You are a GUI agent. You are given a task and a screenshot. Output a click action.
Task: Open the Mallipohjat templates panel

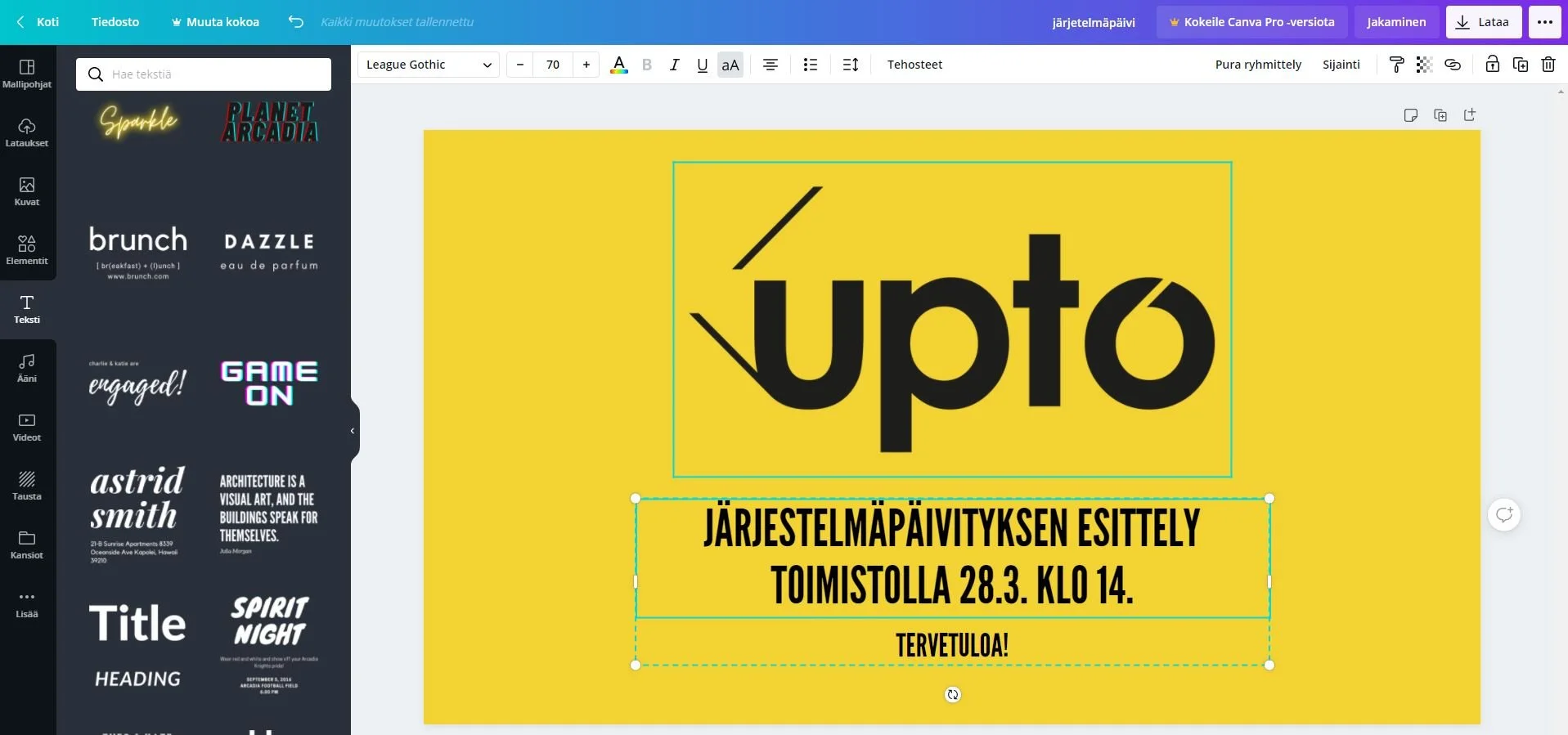[x=27, y=74]
